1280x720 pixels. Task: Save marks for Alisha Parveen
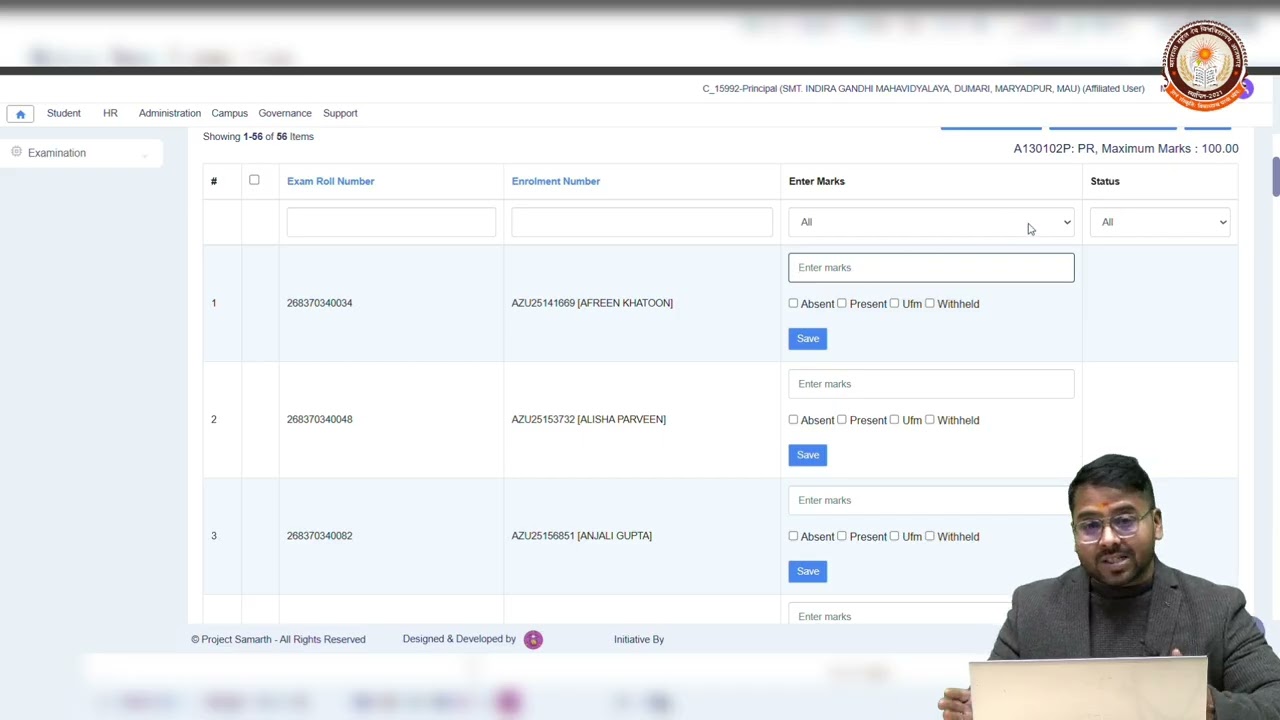point(808,455)
